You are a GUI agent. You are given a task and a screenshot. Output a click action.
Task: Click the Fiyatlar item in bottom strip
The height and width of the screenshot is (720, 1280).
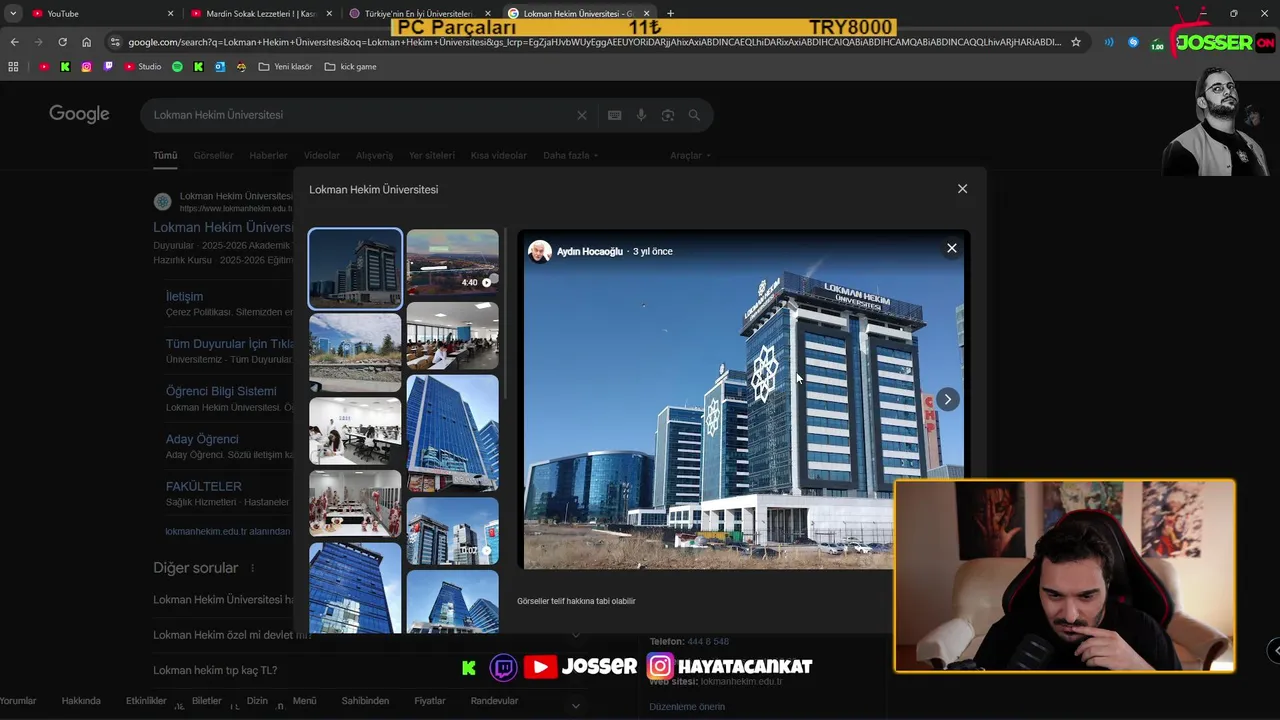430,701
